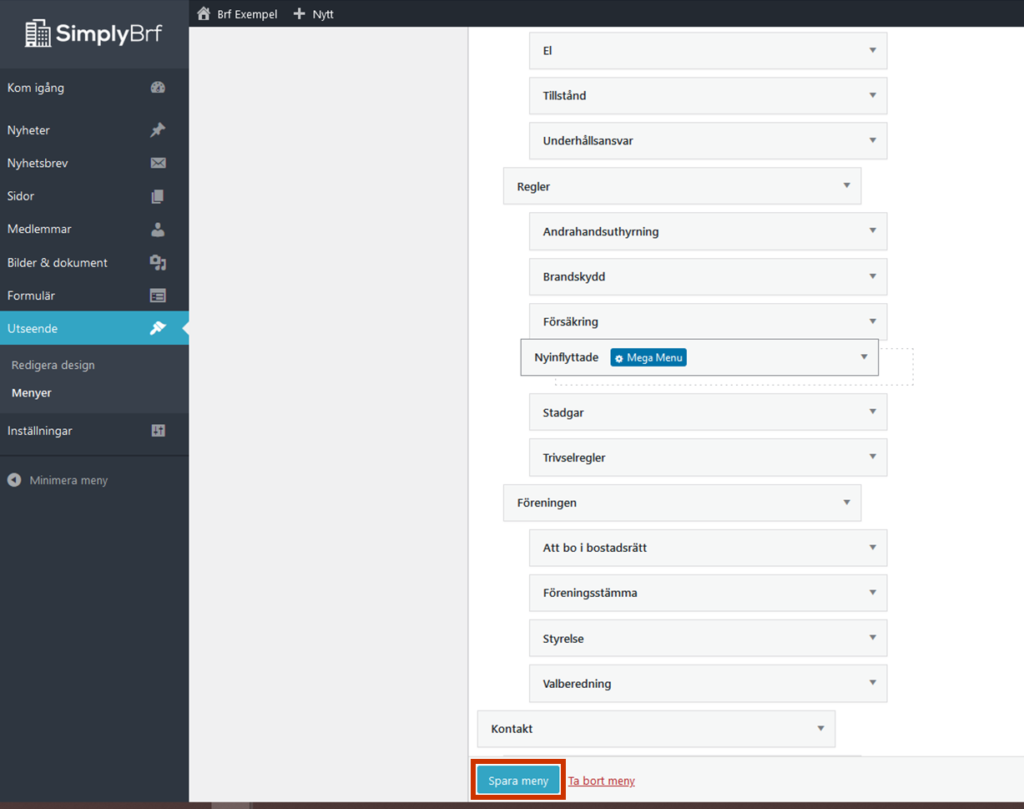The image size is (1024, 809).
Task: Click the Kom igång dashboard gauge icon
Action: 158,88
